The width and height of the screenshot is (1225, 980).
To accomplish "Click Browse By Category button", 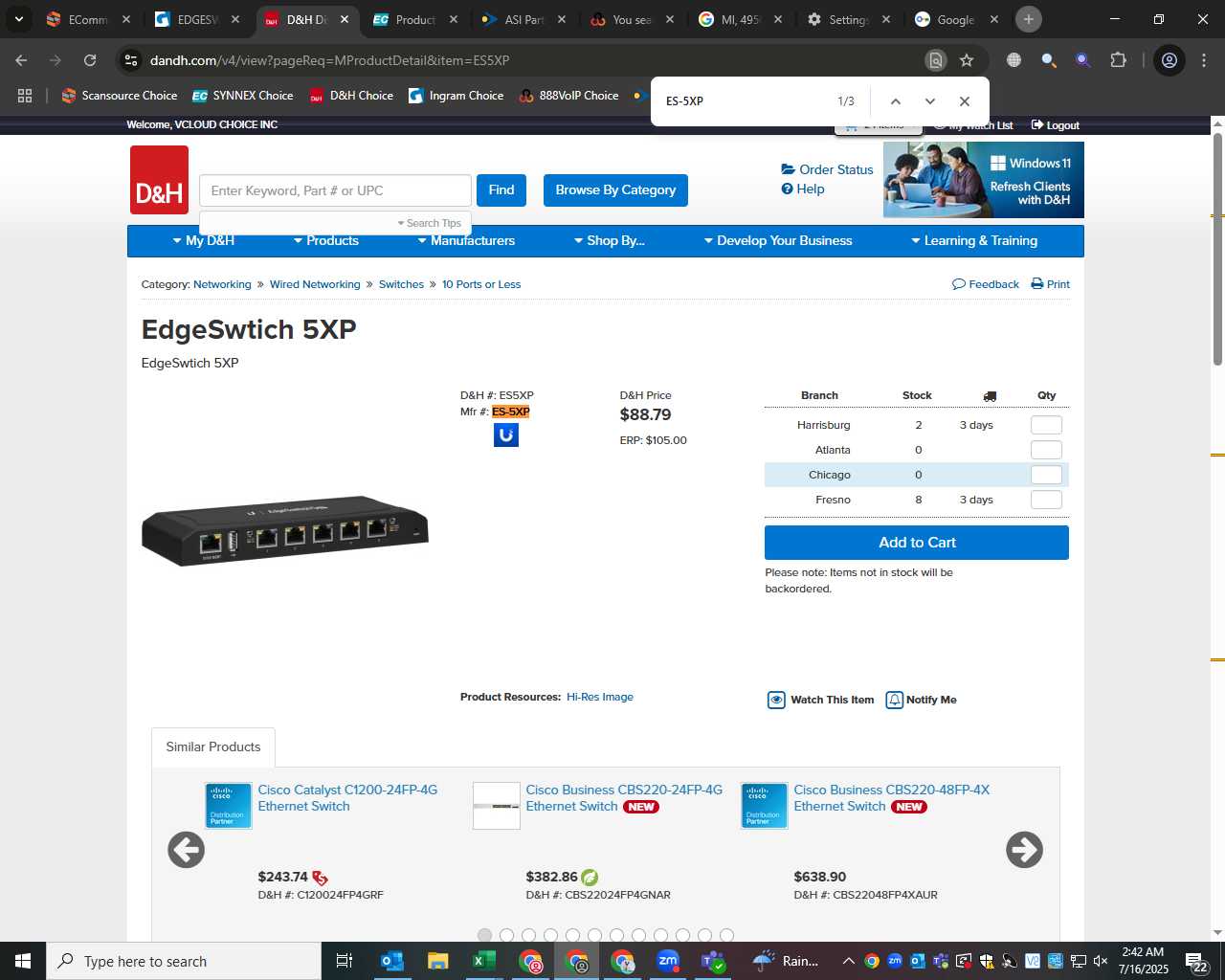I will tap(615, 190).
